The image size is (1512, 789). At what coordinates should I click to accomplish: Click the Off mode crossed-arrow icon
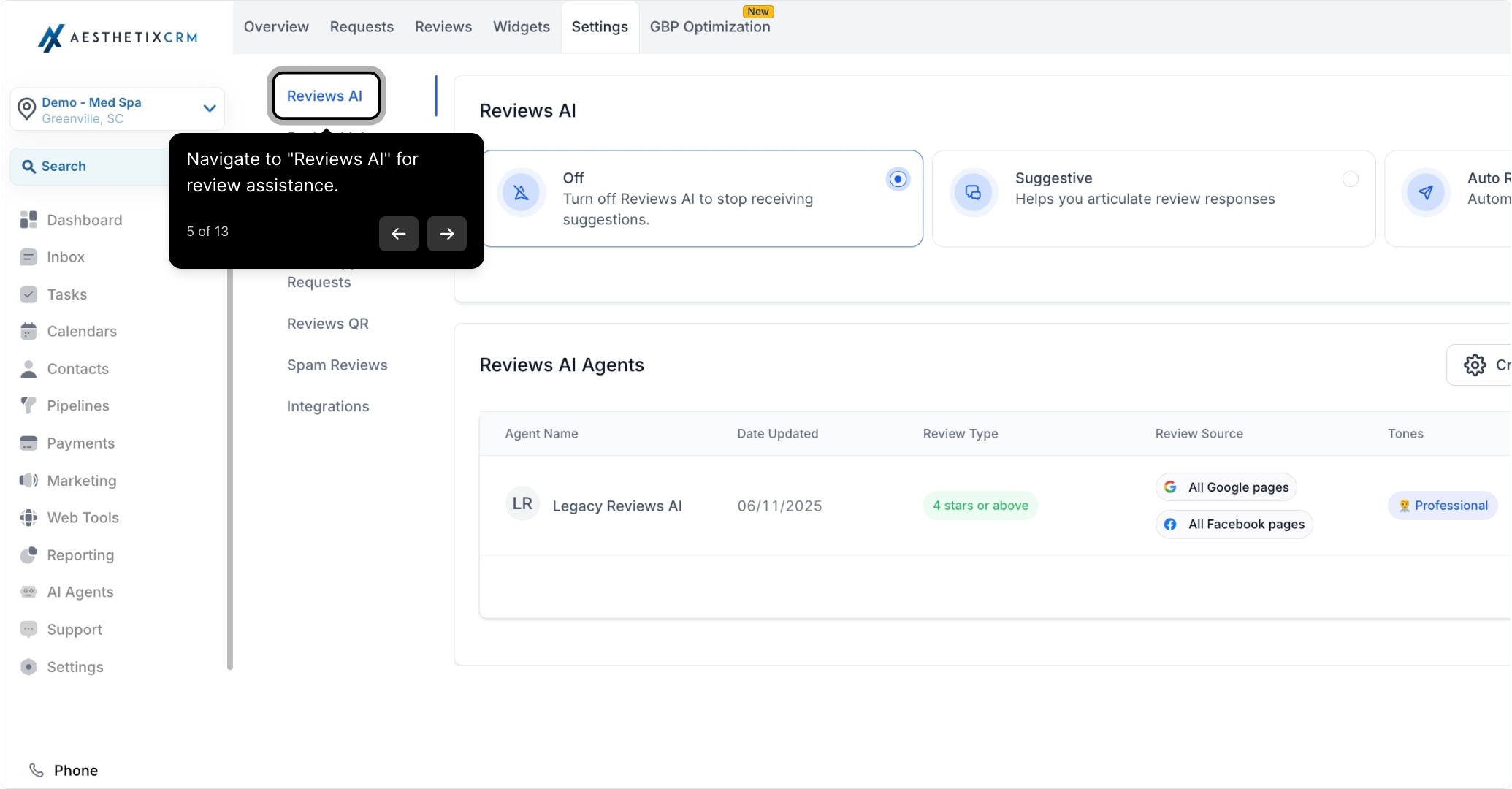click(522, 193)
